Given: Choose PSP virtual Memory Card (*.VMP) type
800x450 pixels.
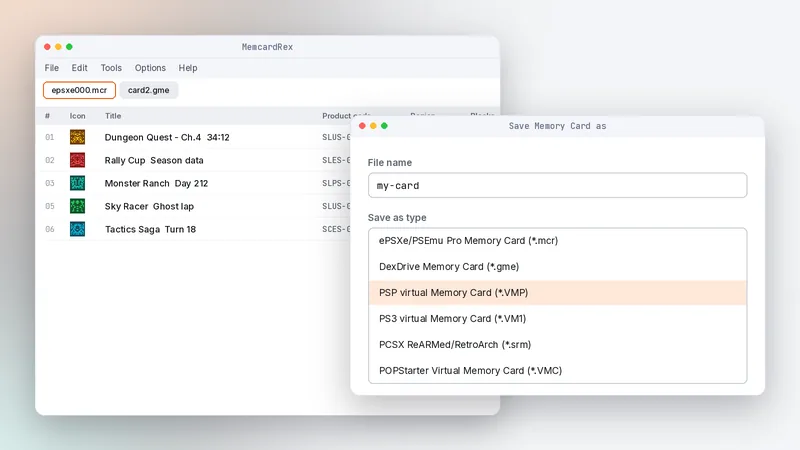Looking at the screenshot, I should (557, 292).
